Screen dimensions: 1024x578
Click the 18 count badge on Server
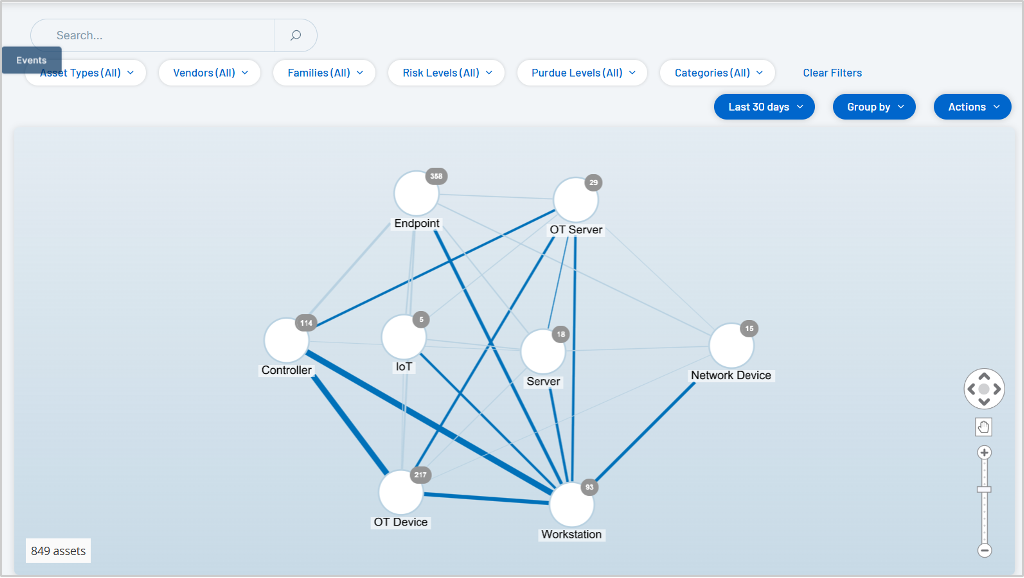[x=560, y=334]
